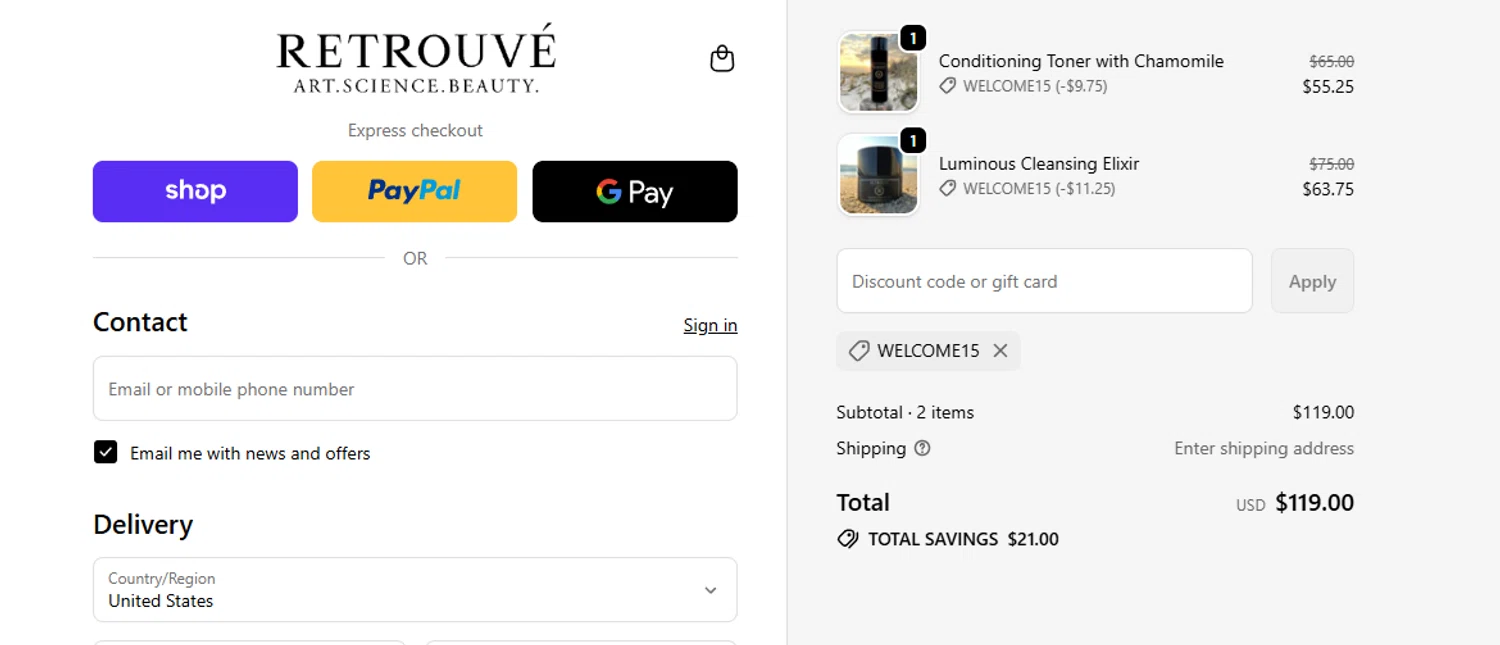Focus the Email or mobile phone number field
This screenshot has height=645, width=1500.
click(415, 389)
